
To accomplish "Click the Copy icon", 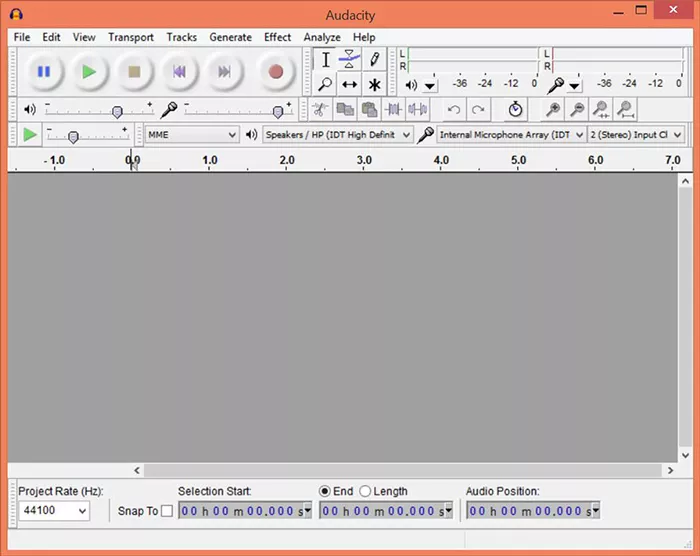I will (345, 109).
